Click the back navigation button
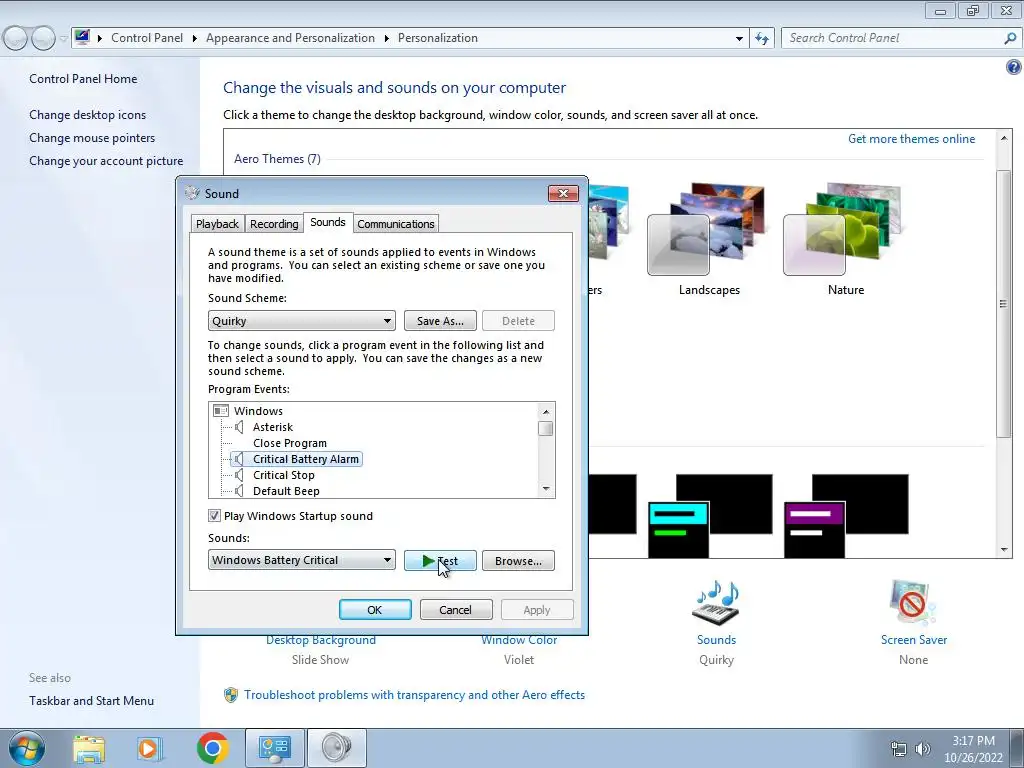1024x768 pixels. click(16, 39)
